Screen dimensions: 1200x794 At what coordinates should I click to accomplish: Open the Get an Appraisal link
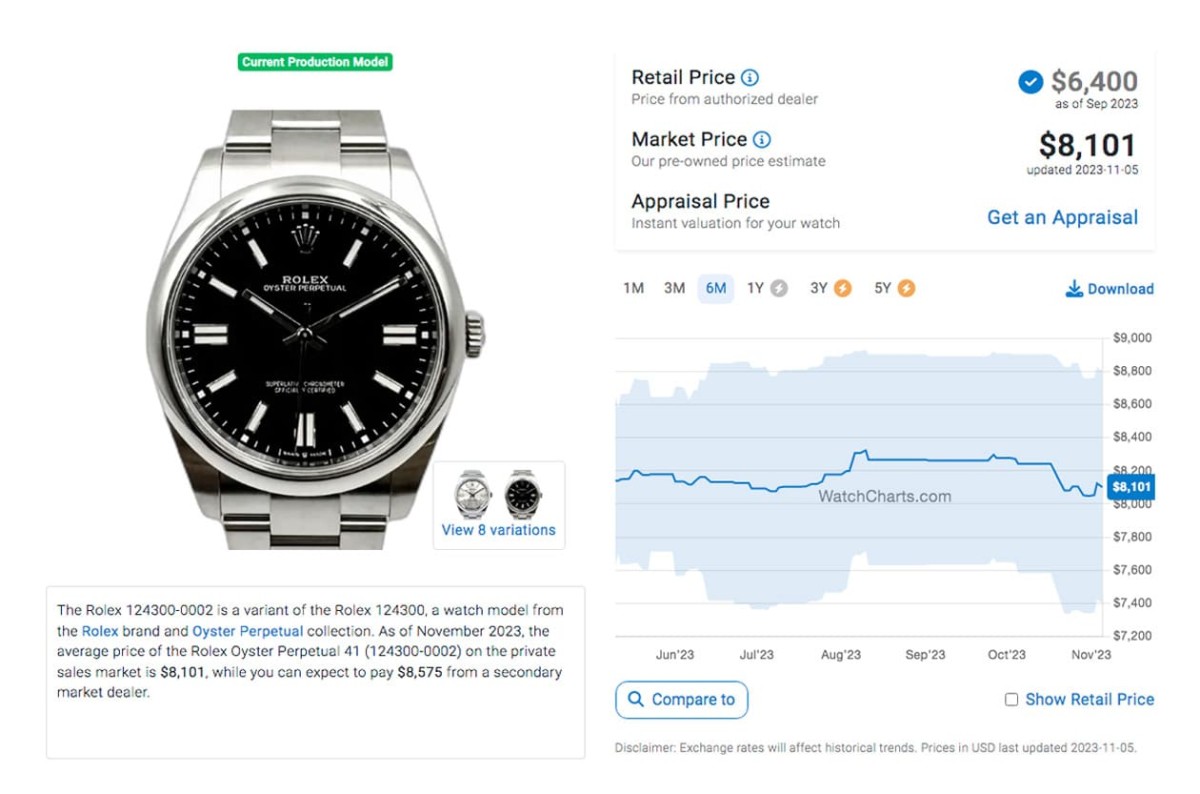click(1062, 218)
